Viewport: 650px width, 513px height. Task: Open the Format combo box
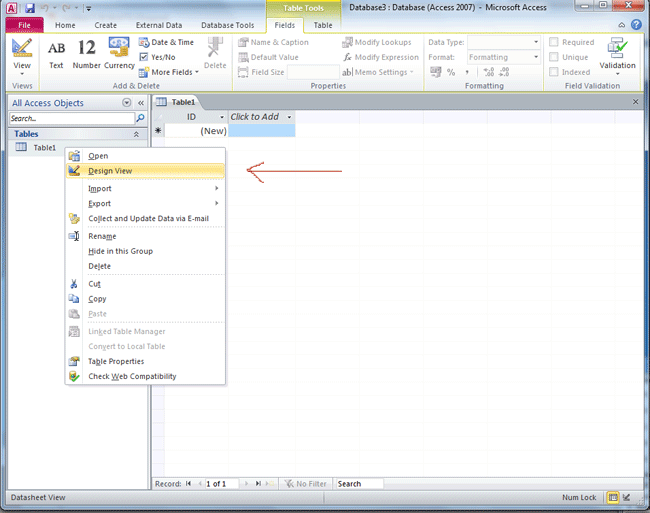tap(504, 57)
